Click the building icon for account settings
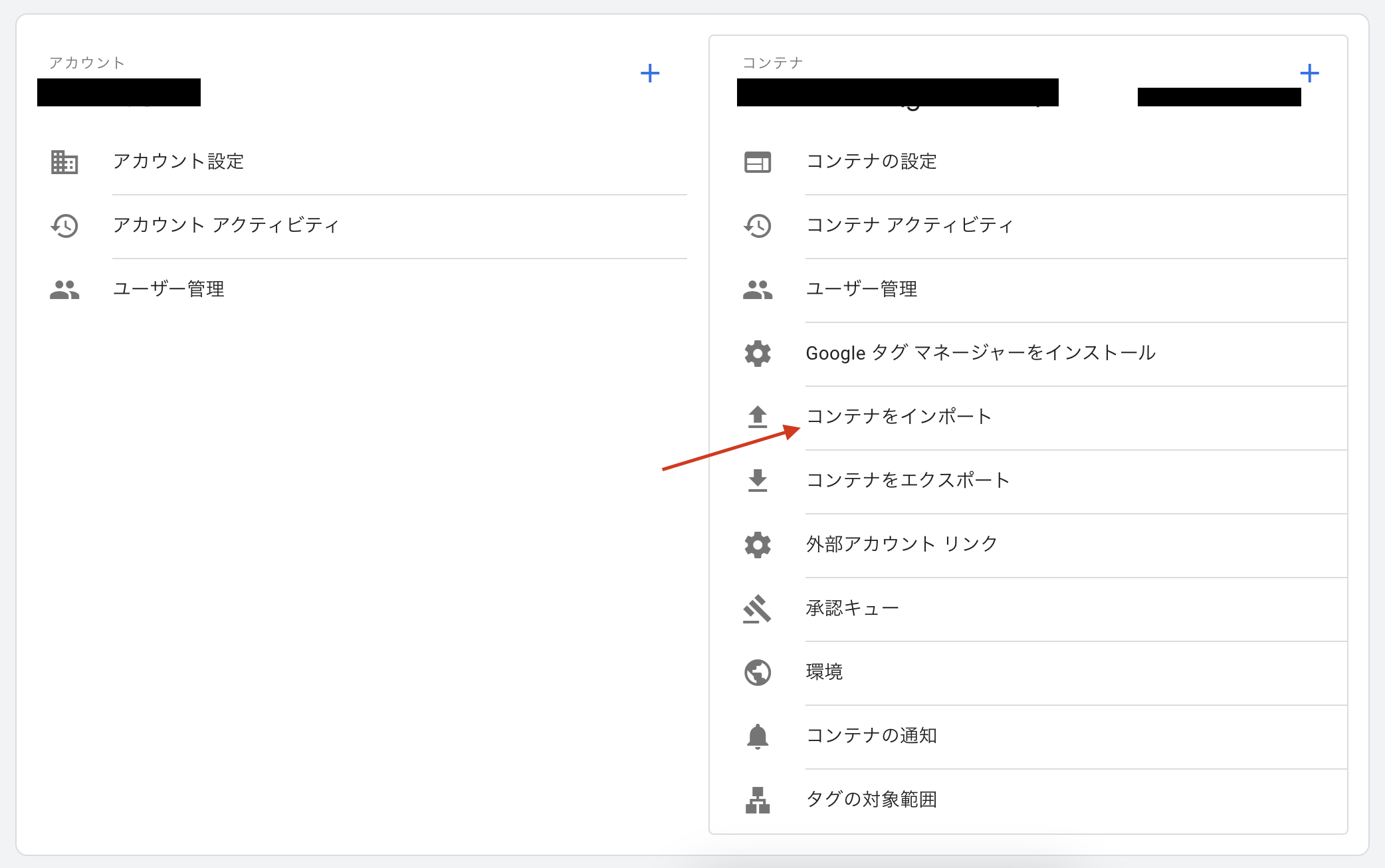Image resolution: width=1385 pixels, height=868 pixels. pos(64,162)
